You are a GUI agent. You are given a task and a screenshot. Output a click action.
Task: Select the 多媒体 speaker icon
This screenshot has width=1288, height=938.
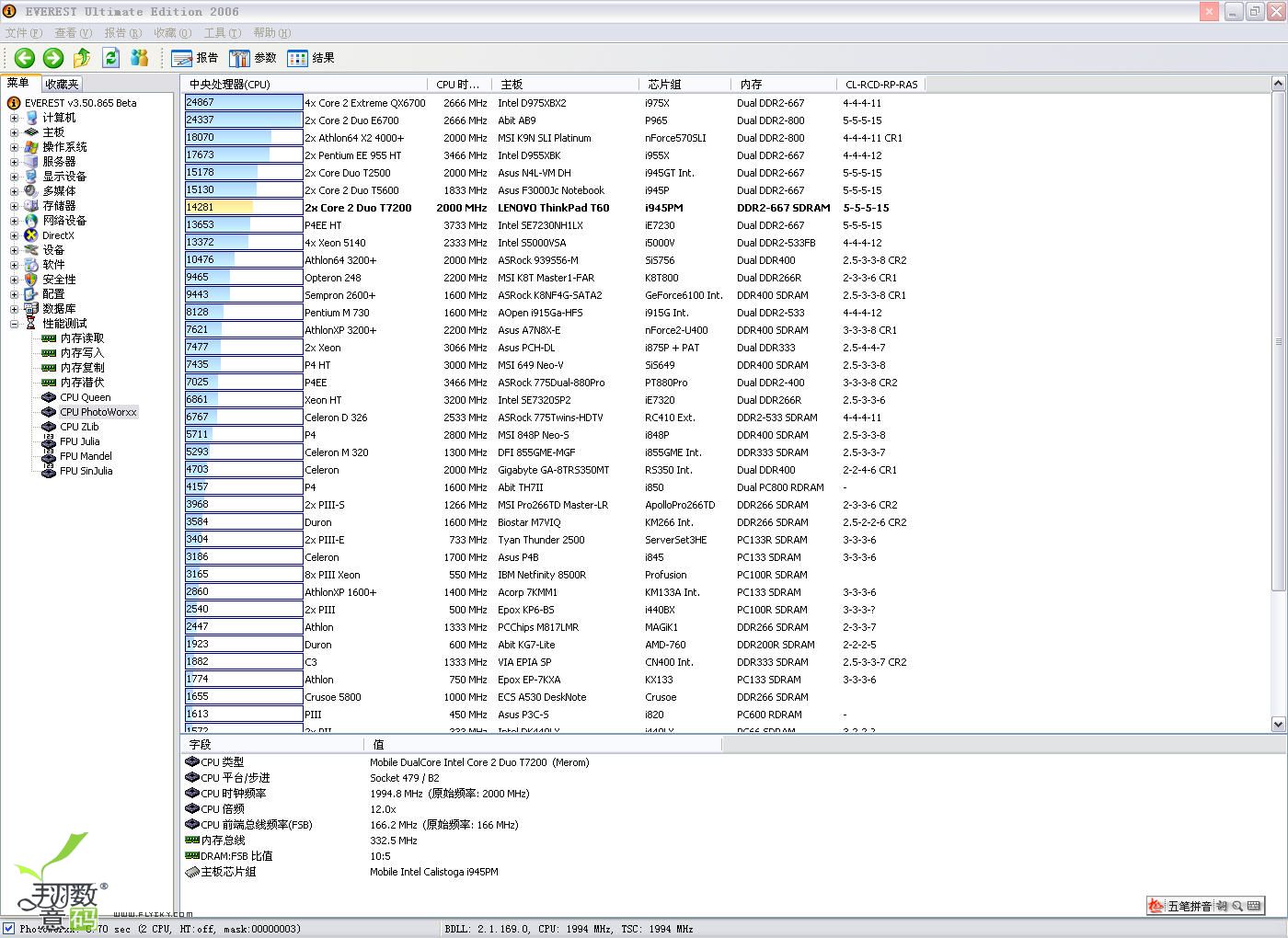click(31, 191)
